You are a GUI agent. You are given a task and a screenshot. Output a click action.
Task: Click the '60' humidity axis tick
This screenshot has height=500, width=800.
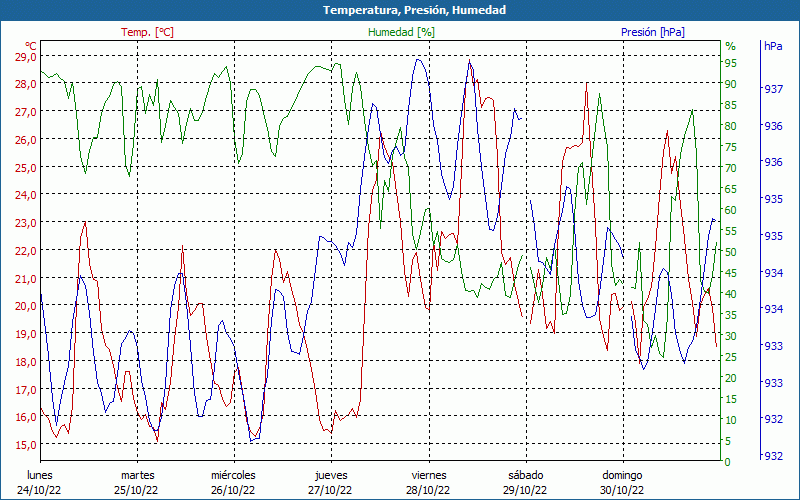(x=731, y=210)
